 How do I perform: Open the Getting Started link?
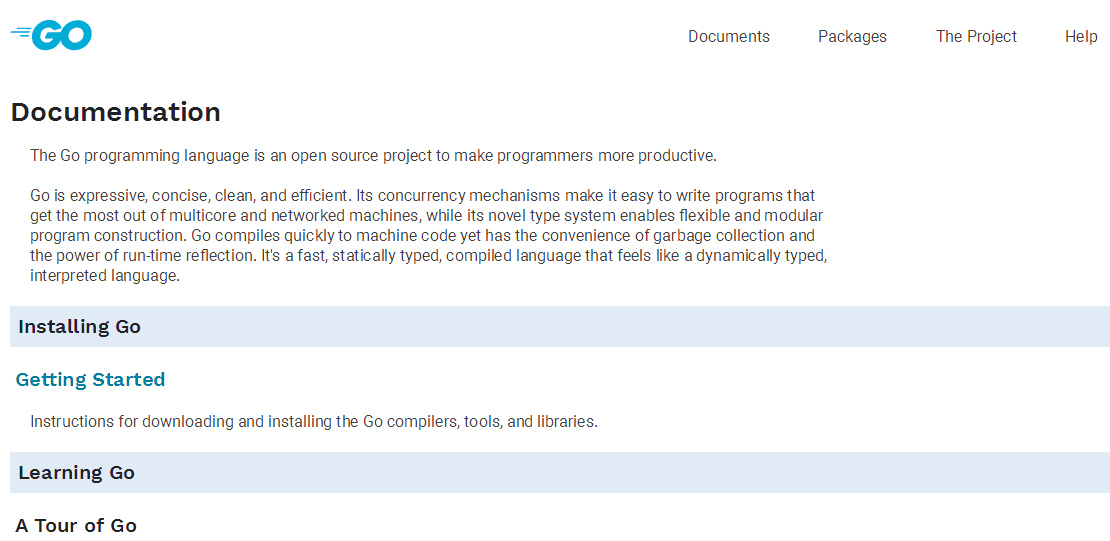pos(90,380)
